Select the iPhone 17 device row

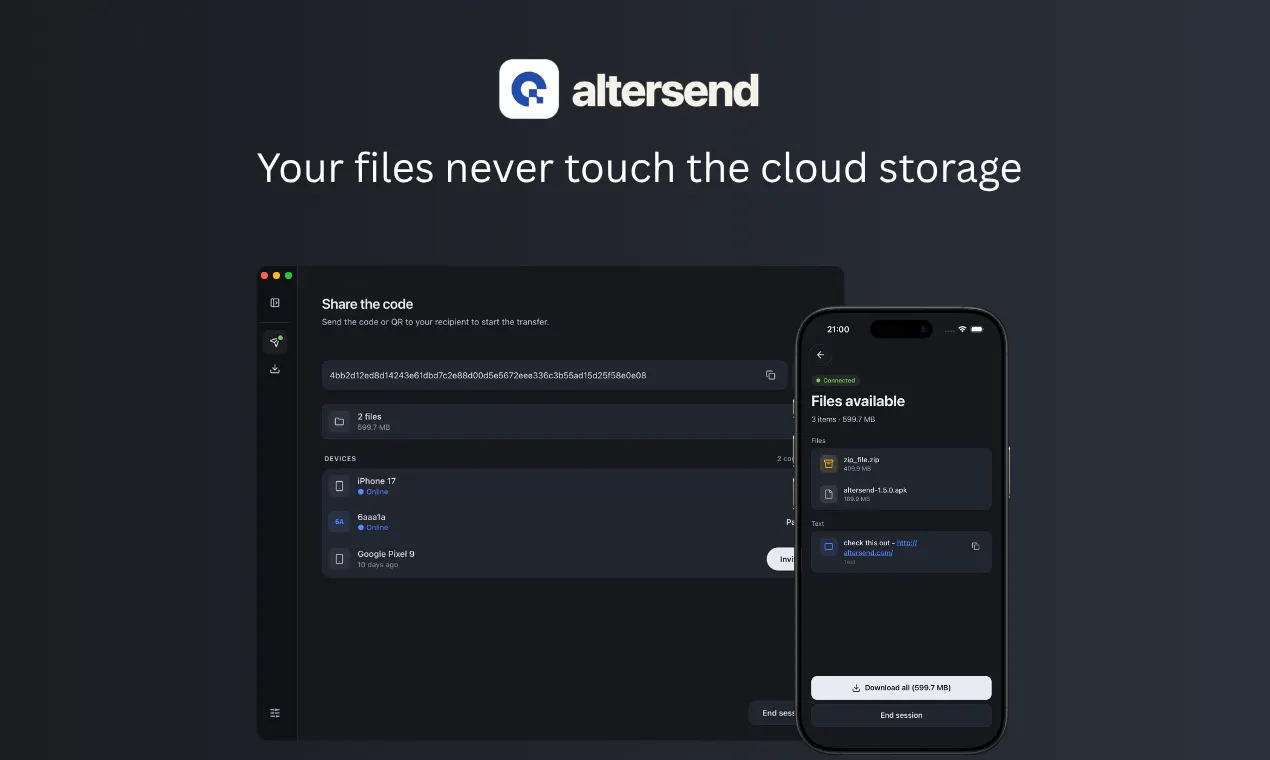point(560,486)
